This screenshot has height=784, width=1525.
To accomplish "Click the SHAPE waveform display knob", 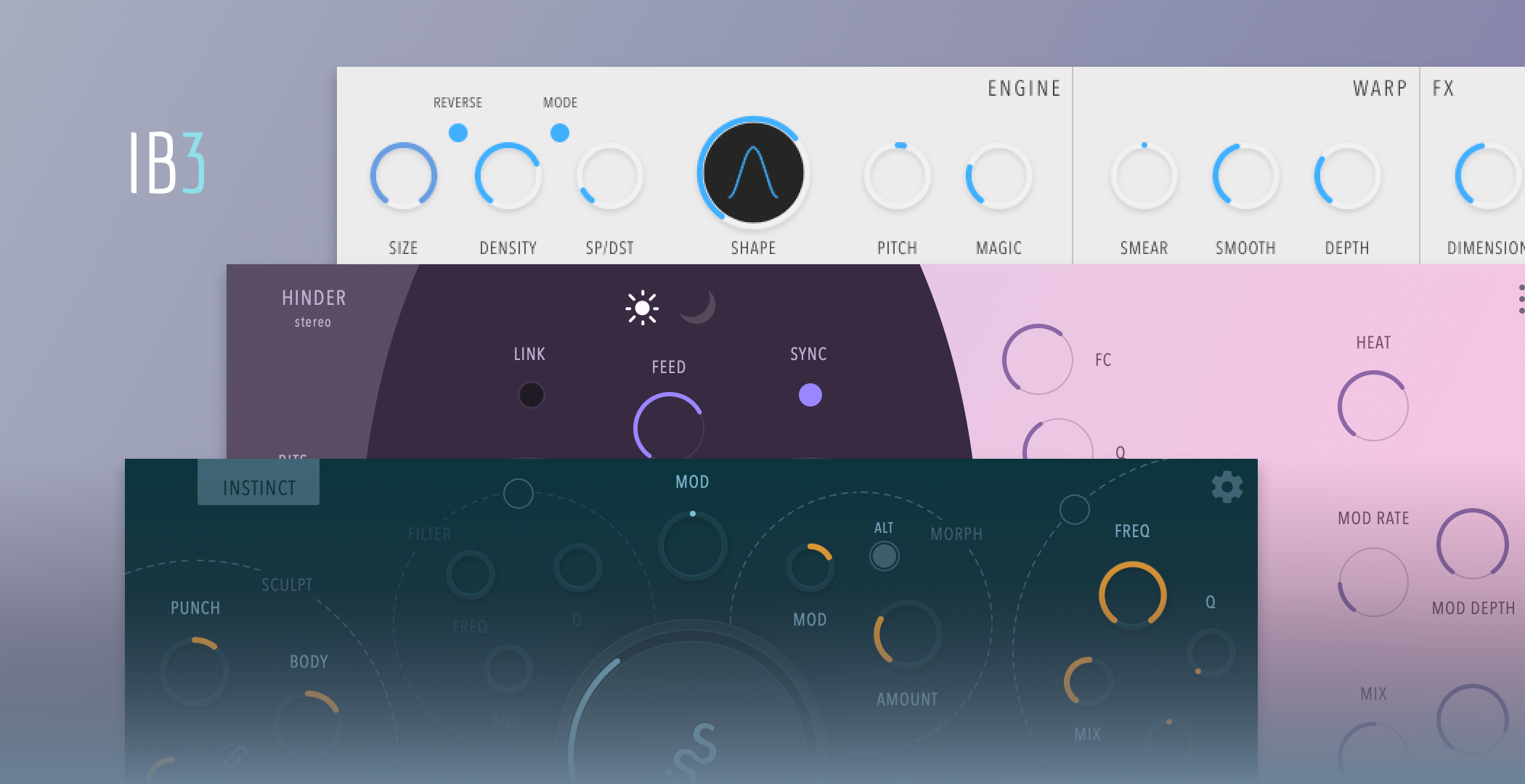I will (754, 173).
